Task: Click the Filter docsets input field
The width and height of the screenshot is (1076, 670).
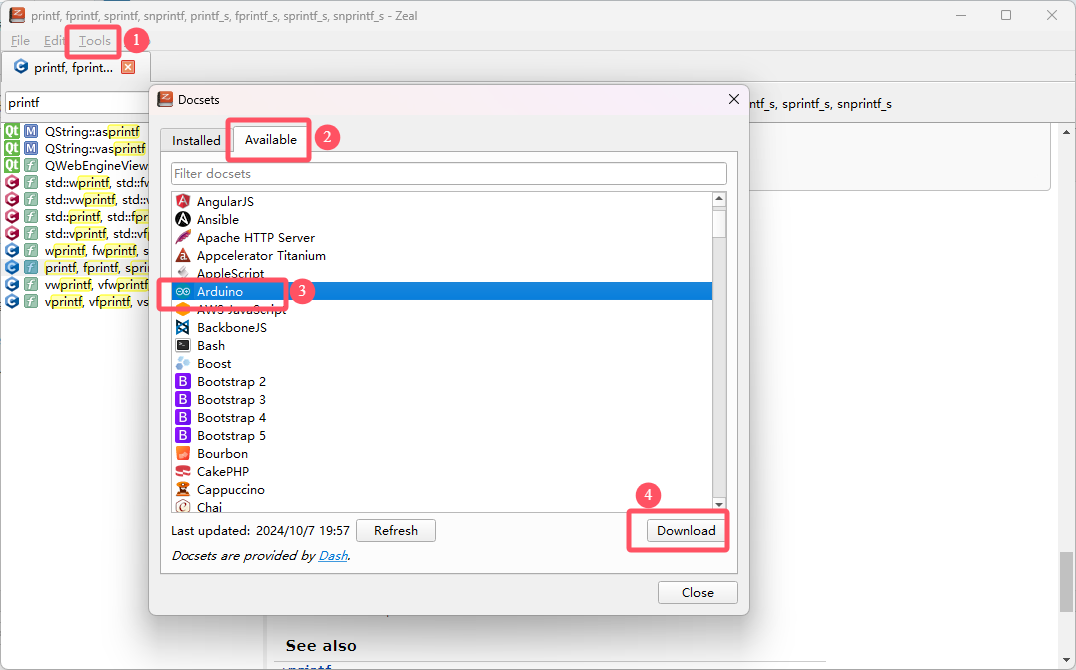Action: click(x=449, y=174)
